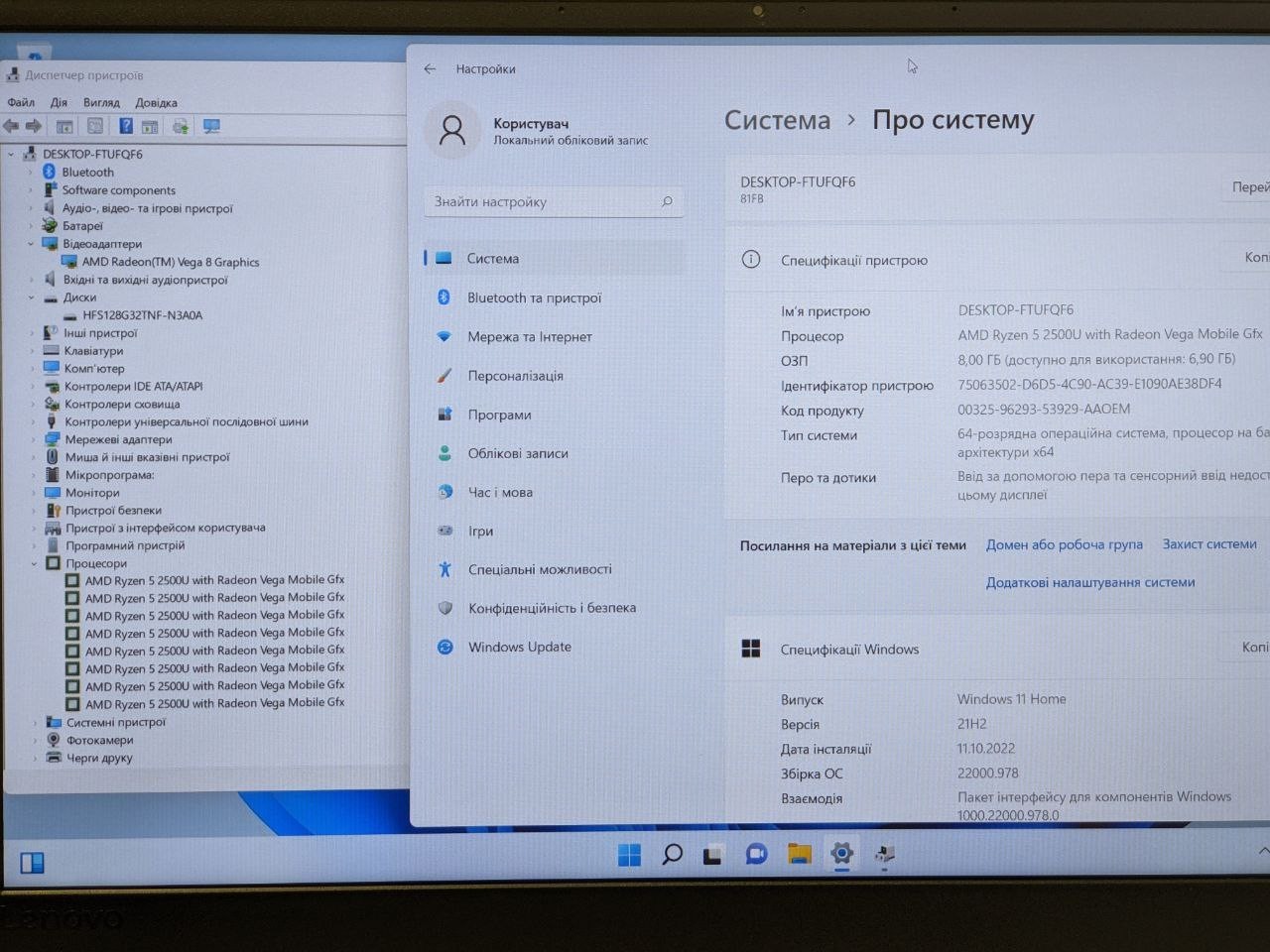
Task: Open File Explorer from taskbar
Action: (799, 854)
